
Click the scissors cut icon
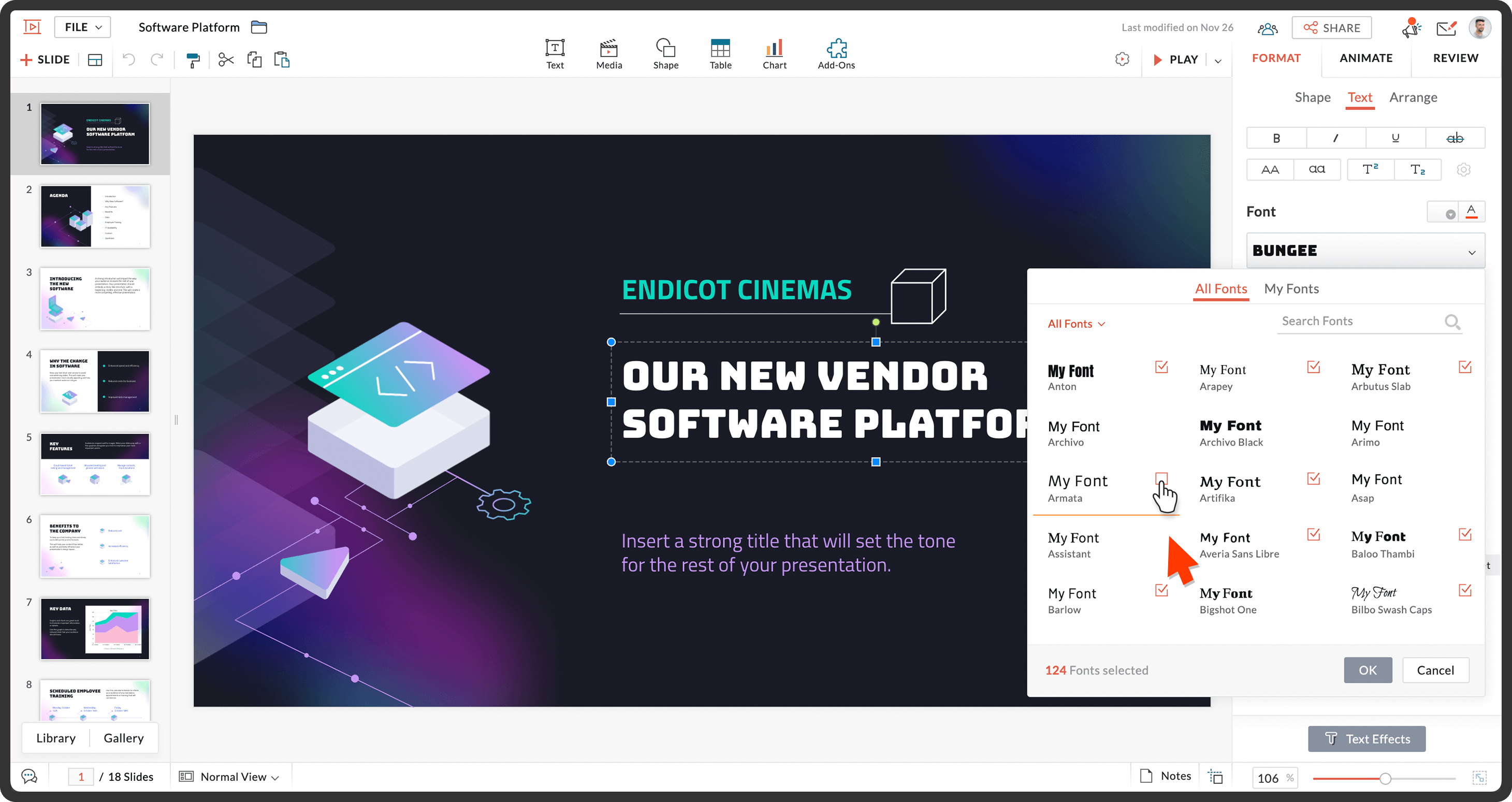[226, 60]
